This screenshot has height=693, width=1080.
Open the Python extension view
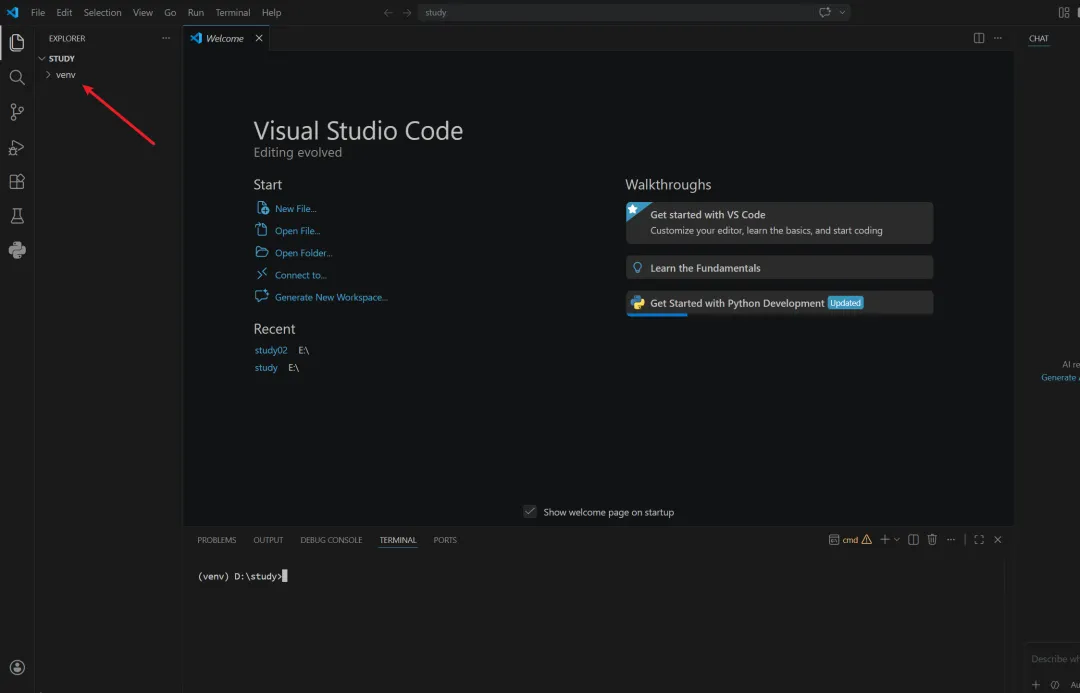tap(17, 250)
